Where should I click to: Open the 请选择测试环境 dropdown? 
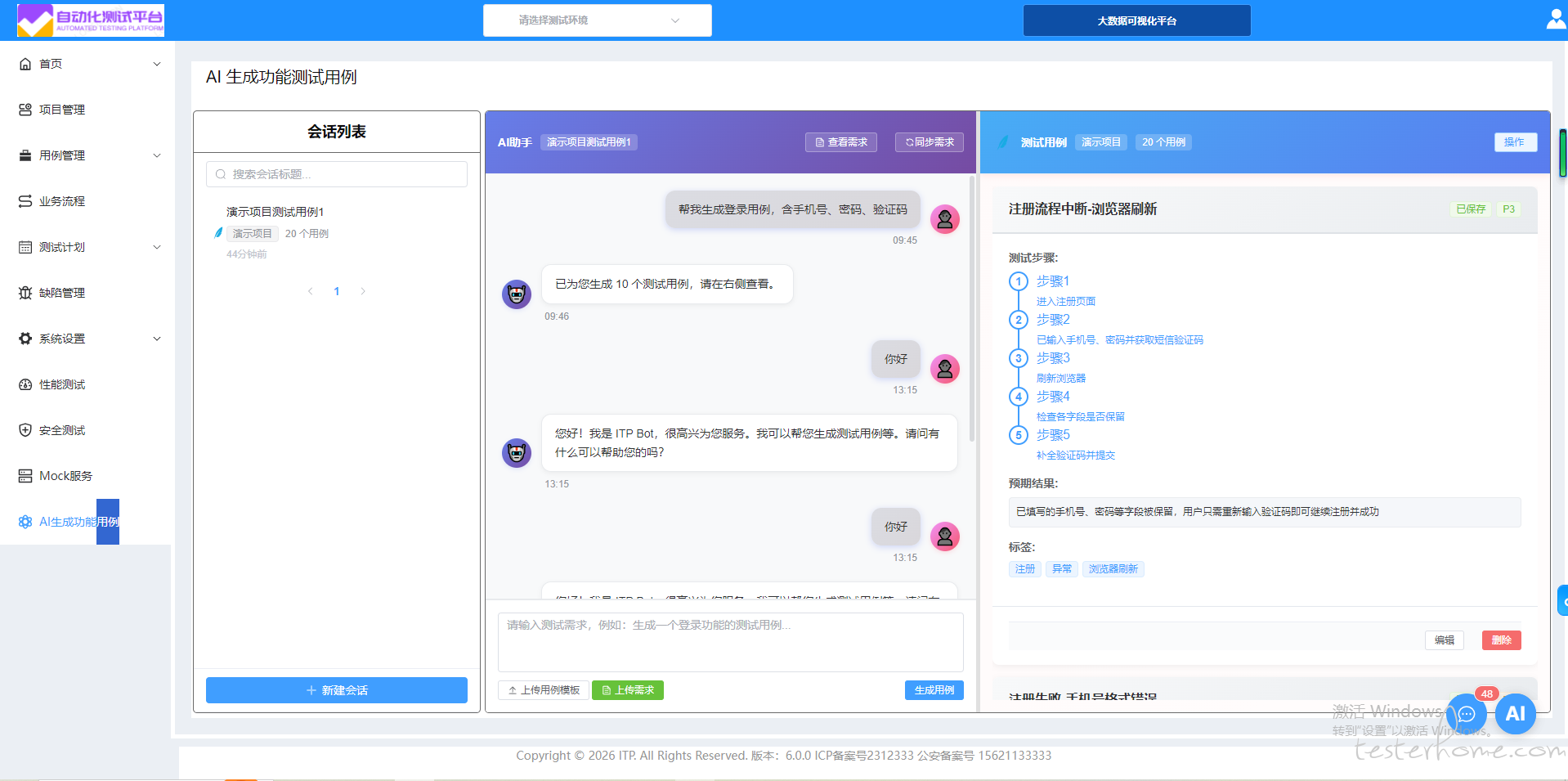pyautogui.click(x=597, y=20)
